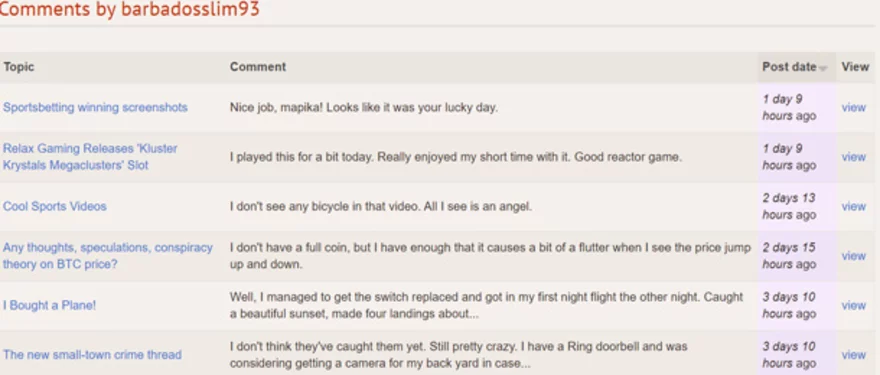
Task: View the BTC price comment
Action: (853, 255)
